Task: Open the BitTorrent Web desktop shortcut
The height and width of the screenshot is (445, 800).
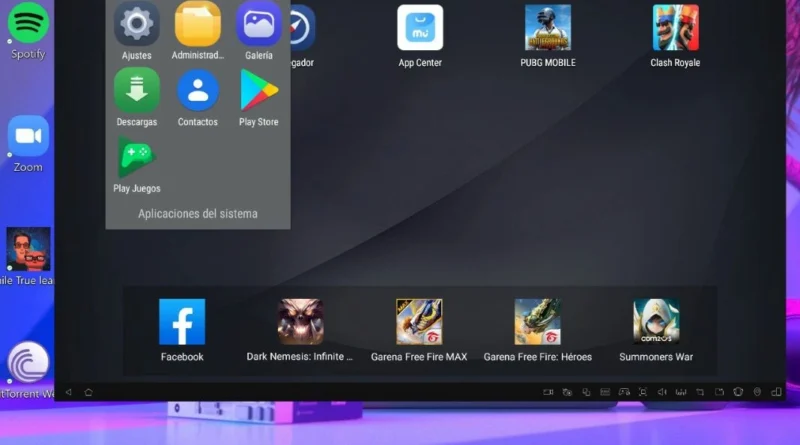Action: click(x=28, y=362)
